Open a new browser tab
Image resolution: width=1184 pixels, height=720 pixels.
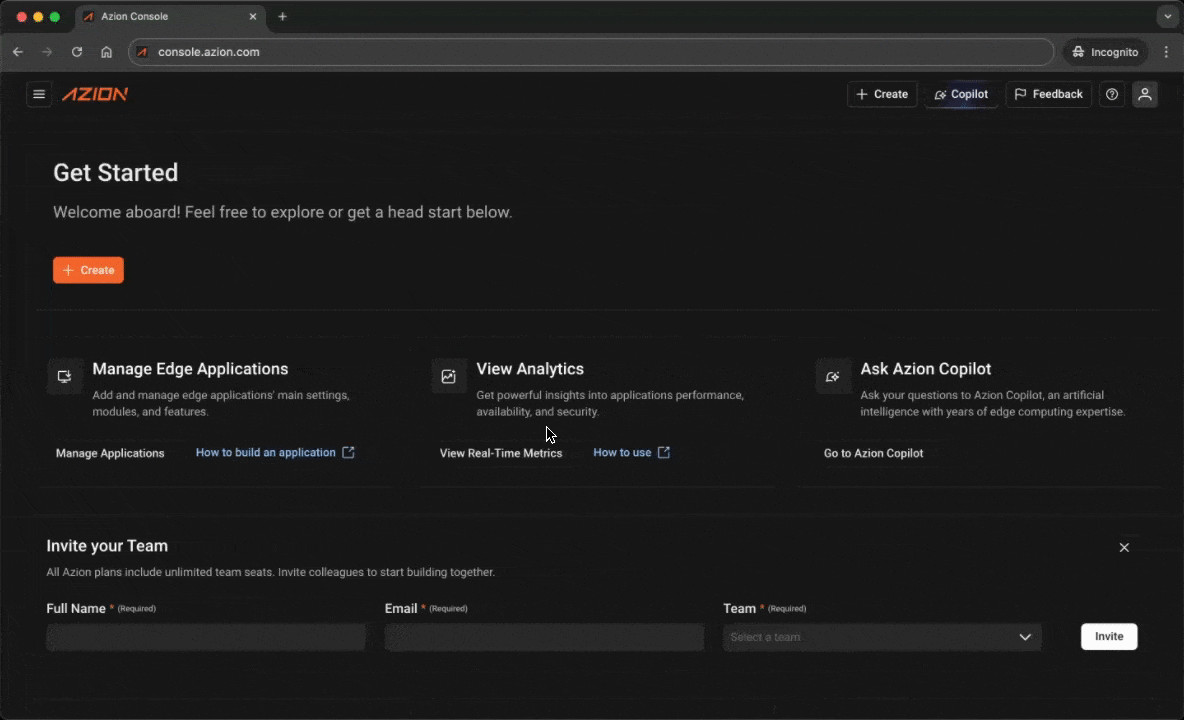pyautogui.click(x=282, y=17)
